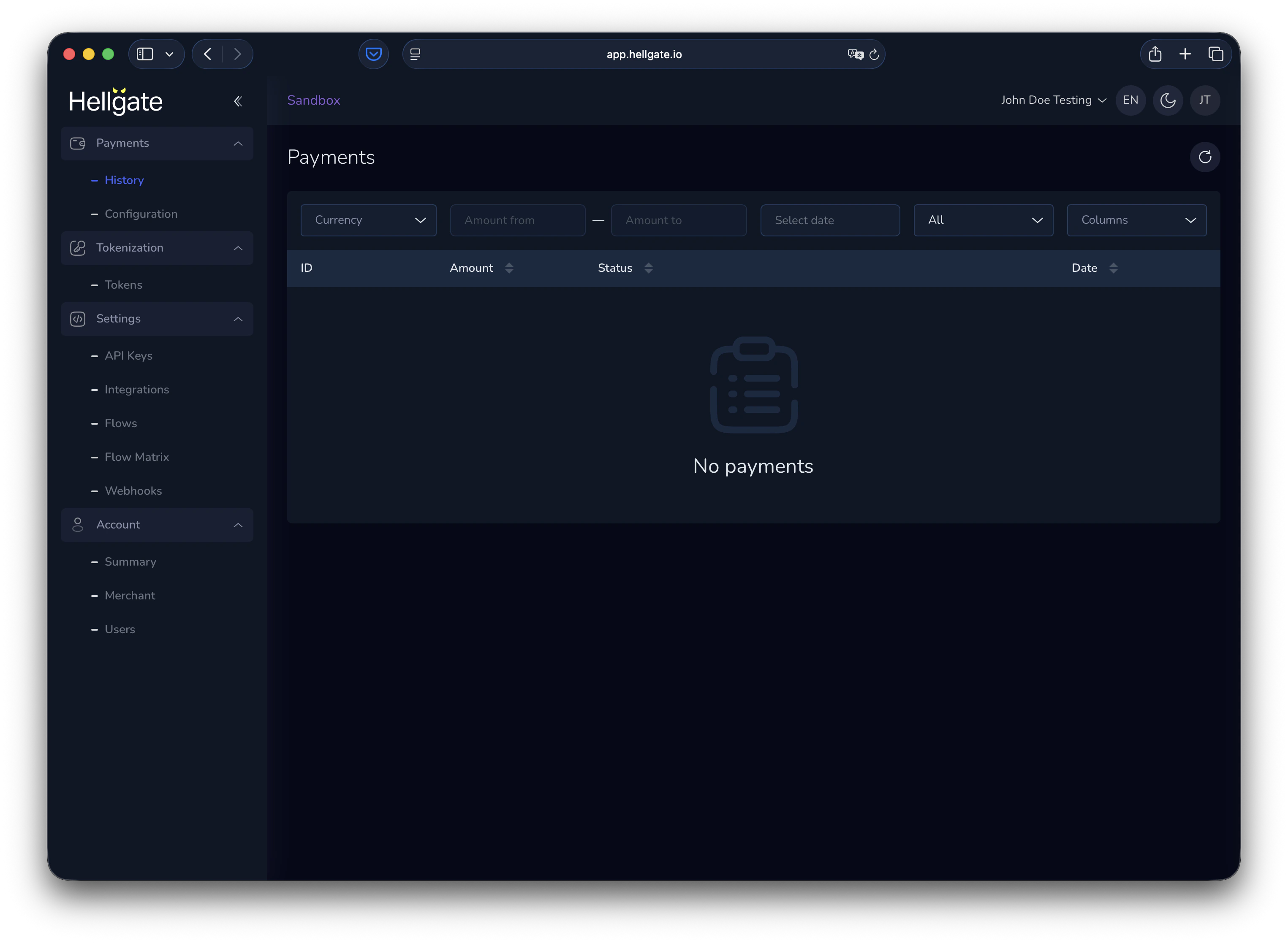This screenshot has height=943, width=1288.
Task: Click the Sandbox environment link
Action: (x=313, y=100)
